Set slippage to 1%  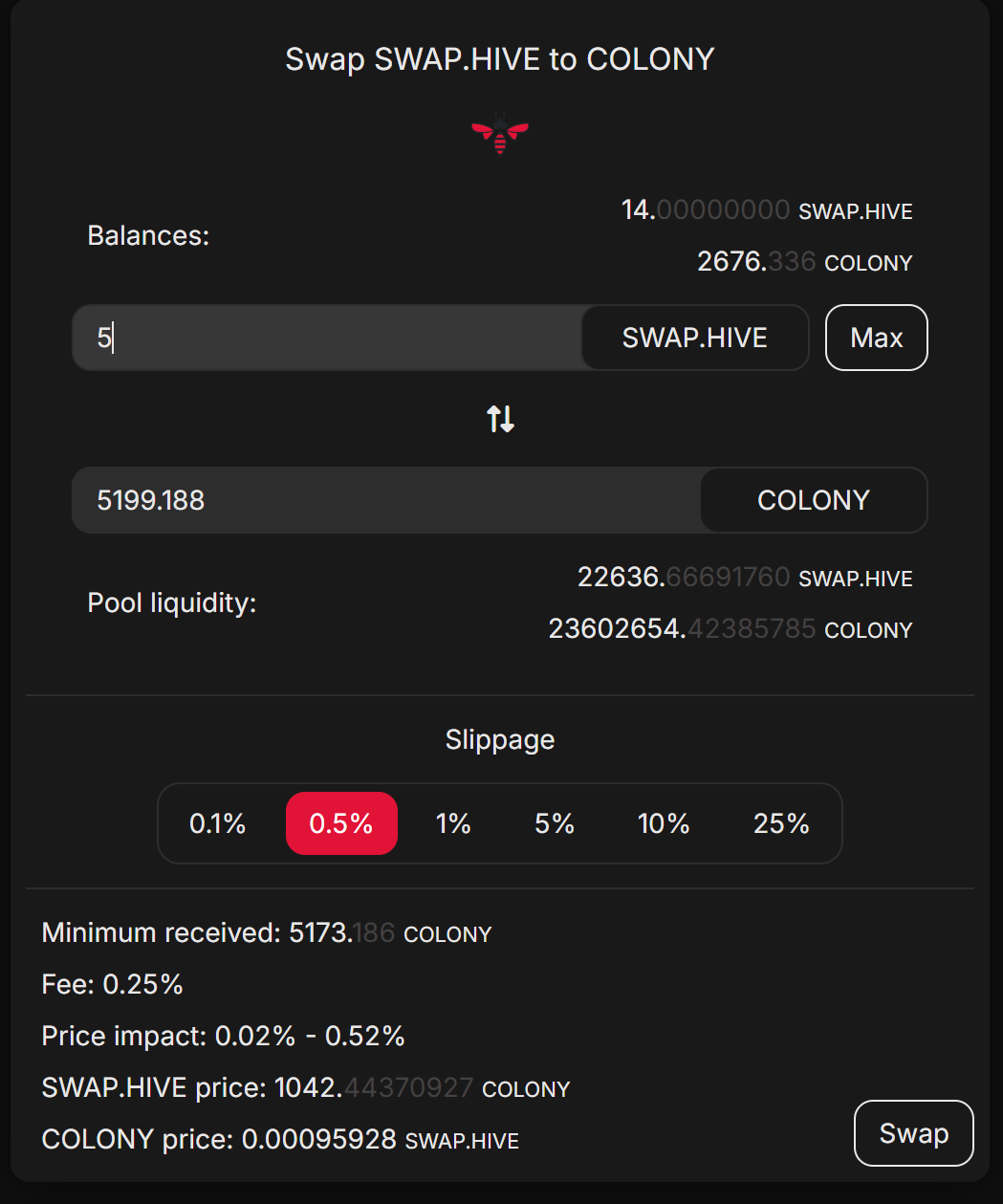pos(453,823)
